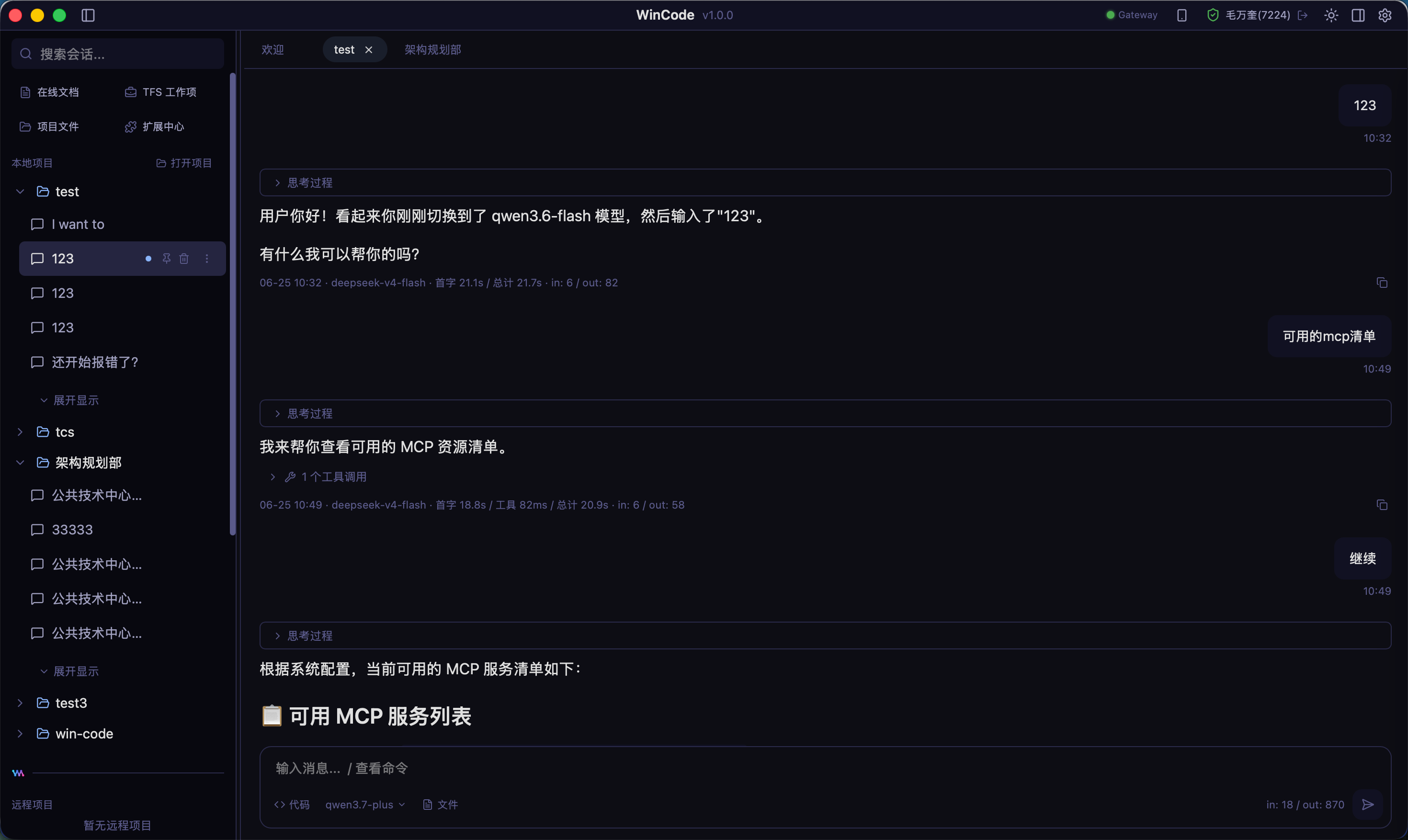Delete the selected 123 conversation
1408x840 pixels.
184,259
